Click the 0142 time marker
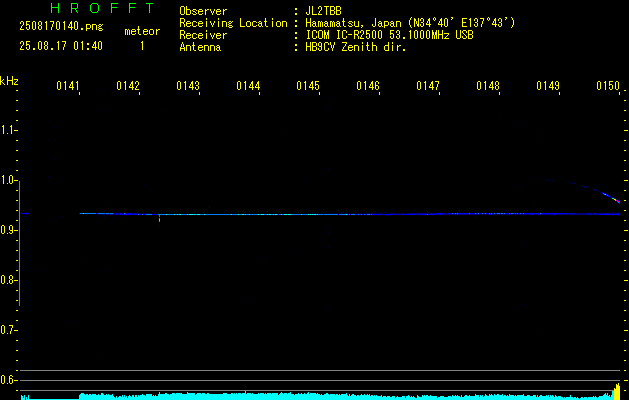This screenshot has width=629, height=400. (x=127, y=86)
